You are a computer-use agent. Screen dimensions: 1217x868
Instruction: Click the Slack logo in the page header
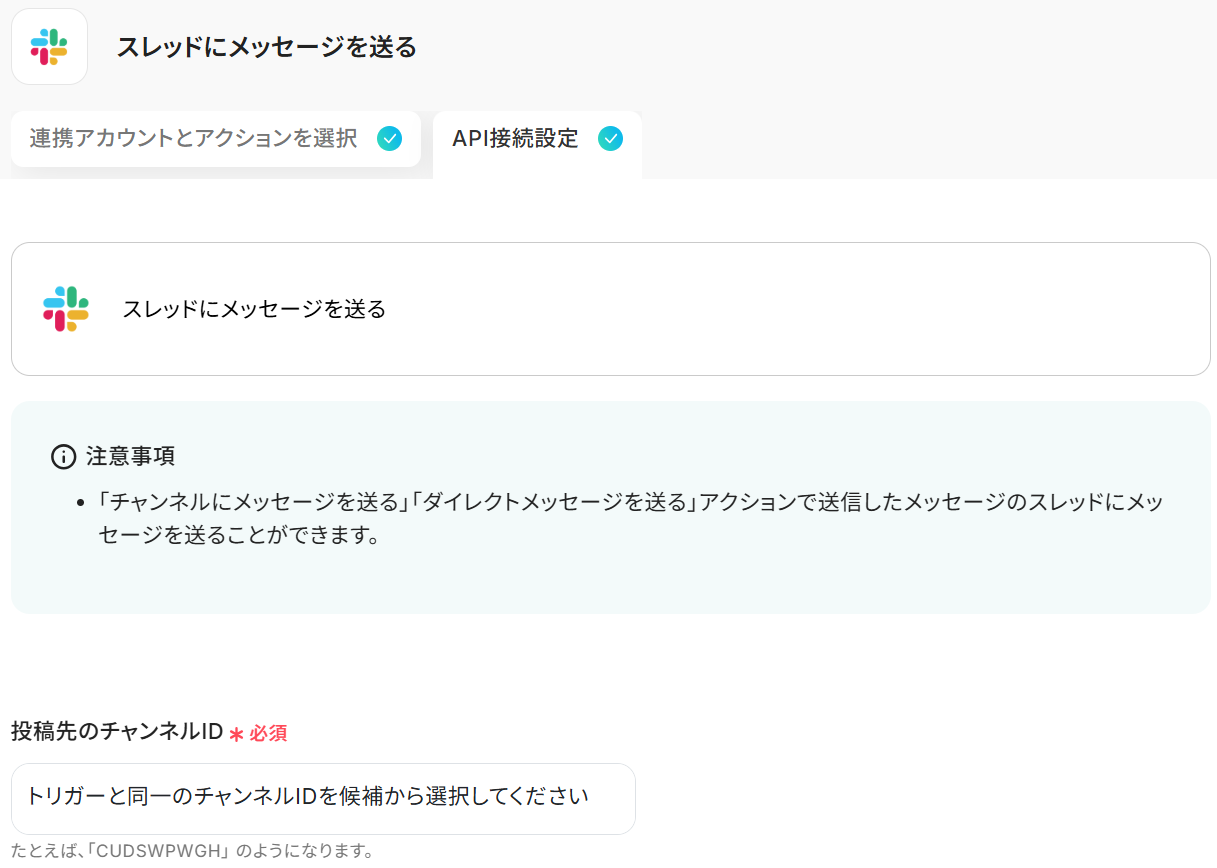[49, 47]
